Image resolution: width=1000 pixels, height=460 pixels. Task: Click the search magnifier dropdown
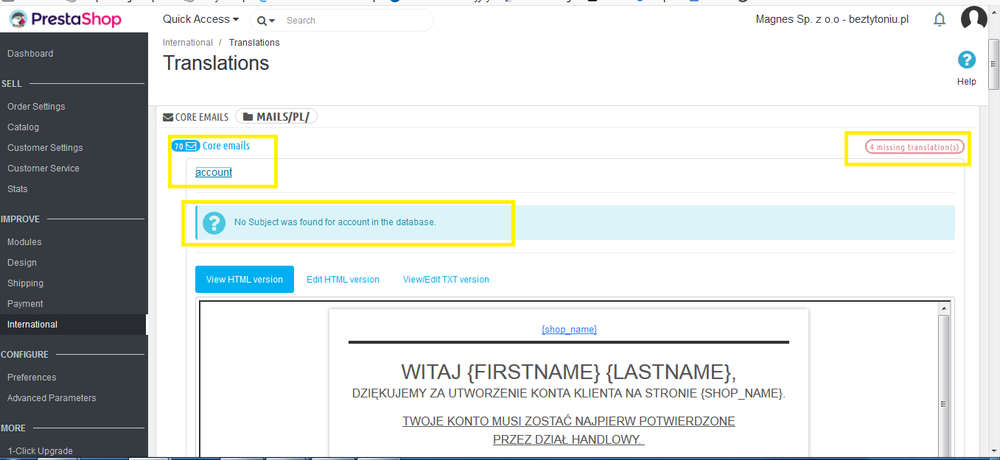[265, 20]
